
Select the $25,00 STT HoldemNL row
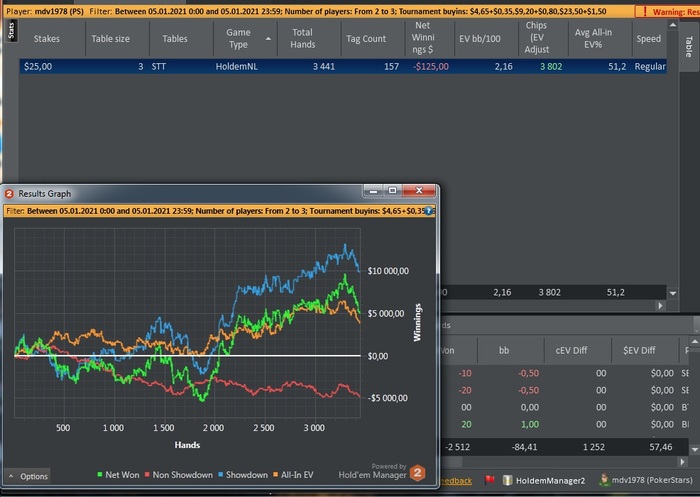click(x=343, y=67)
